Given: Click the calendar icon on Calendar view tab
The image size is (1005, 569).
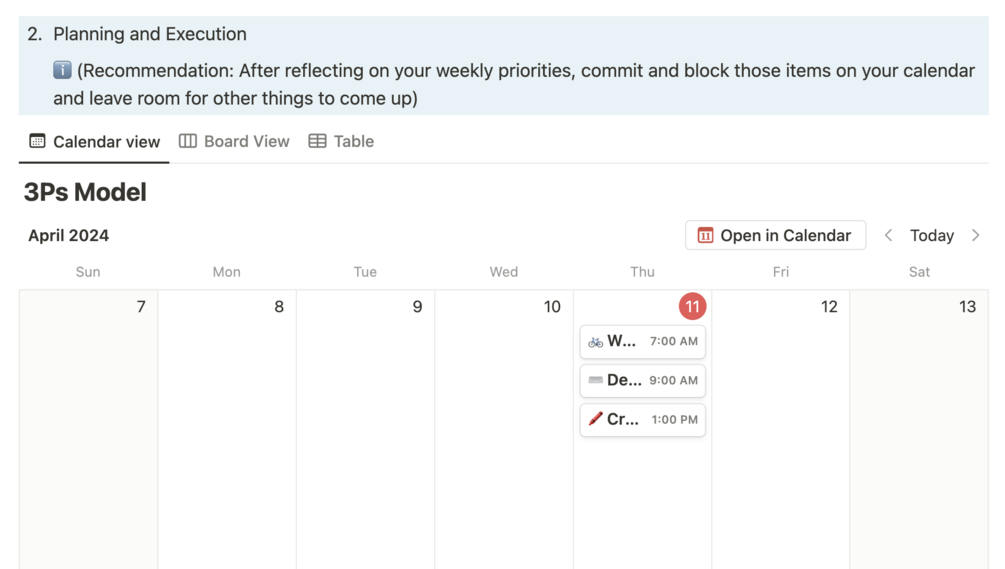Looking at the screenshot, I should click(x=37, y=141).
